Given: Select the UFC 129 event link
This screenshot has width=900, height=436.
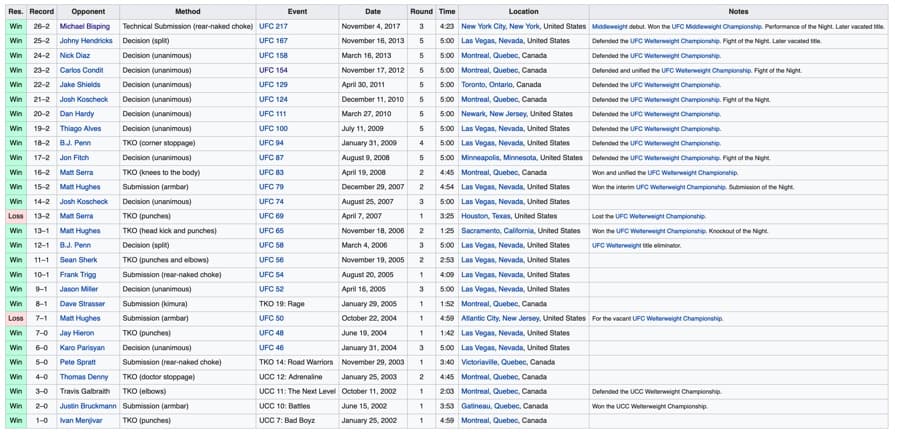Looking at the screenshot, I should point(273,85).
